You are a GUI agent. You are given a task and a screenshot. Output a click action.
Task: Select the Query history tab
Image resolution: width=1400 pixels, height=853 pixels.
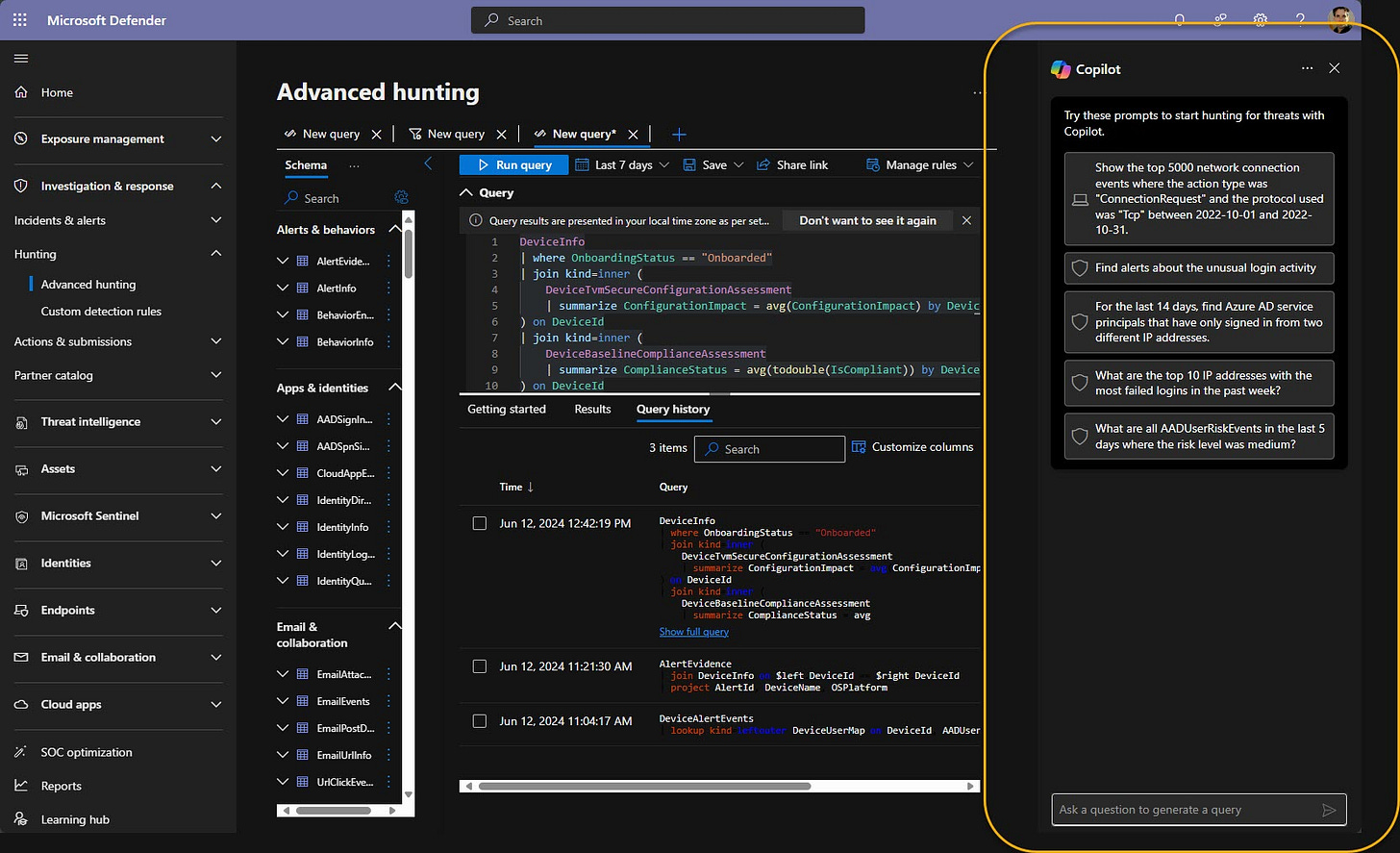tap(673, 409)
